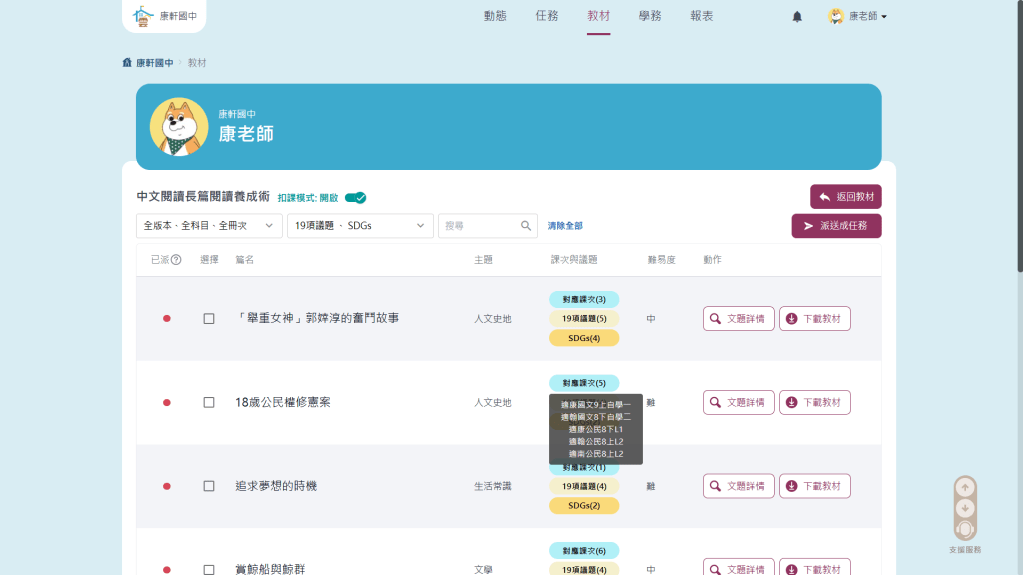Click the search magnifier icon
The image size is (1023, 575).
[526, 226]
